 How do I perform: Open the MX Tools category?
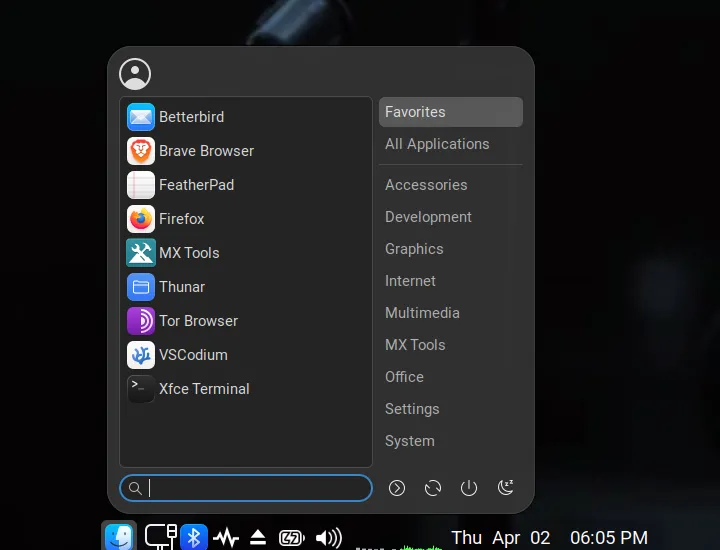tap(451, 345)
